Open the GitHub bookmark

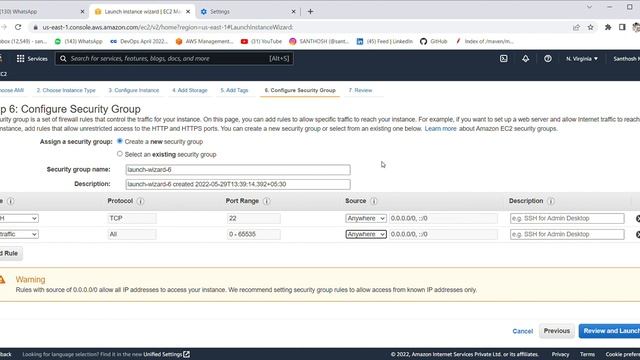point(434,41)
